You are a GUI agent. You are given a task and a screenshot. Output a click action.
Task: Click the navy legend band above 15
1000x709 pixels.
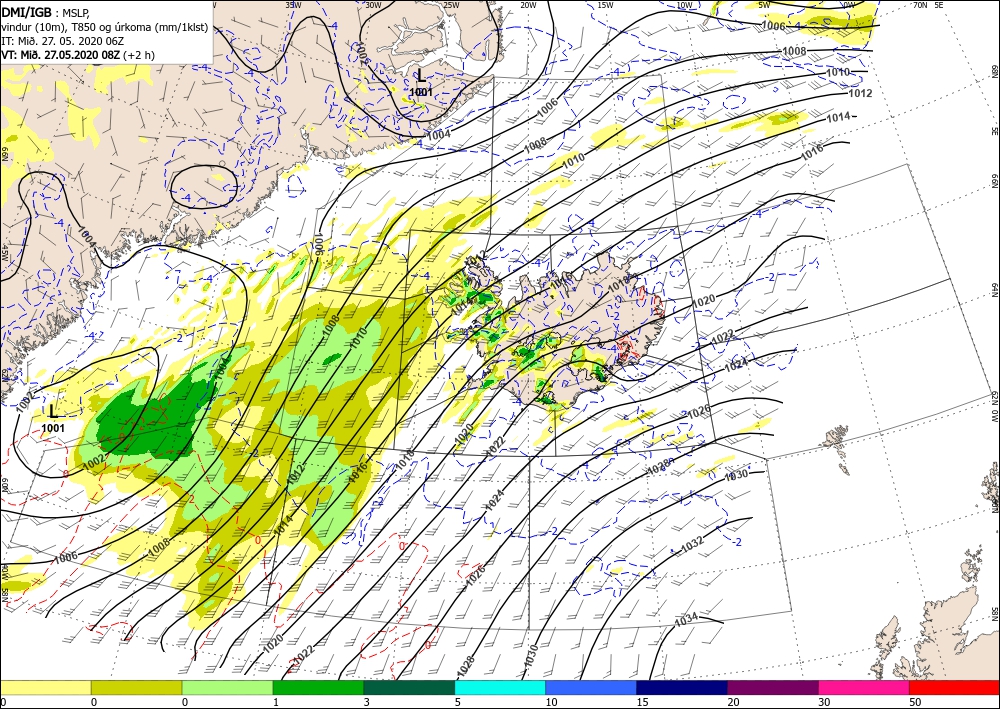(x=682, y=687)
